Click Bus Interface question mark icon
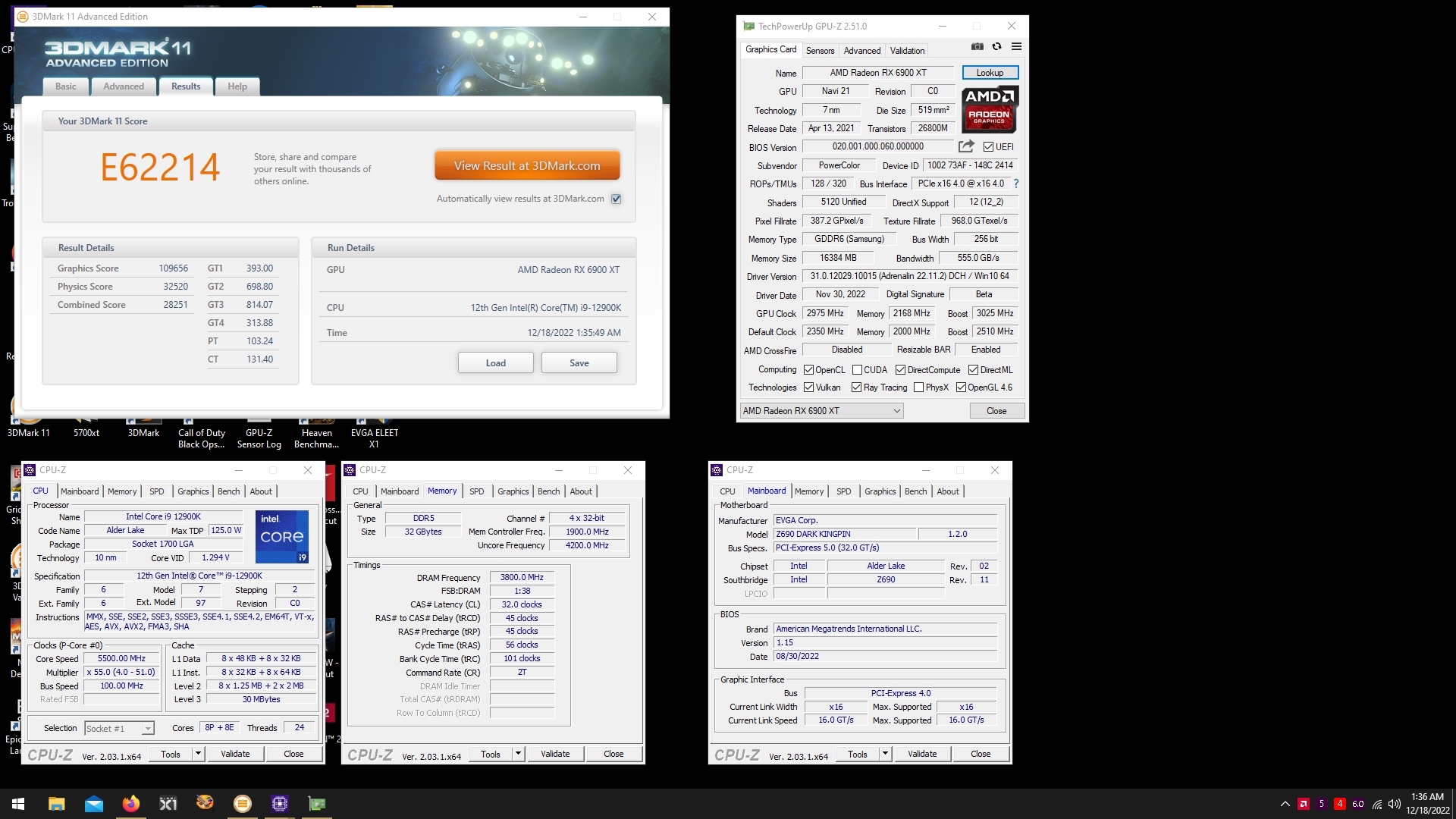1456x819 pixels. 1016,184
